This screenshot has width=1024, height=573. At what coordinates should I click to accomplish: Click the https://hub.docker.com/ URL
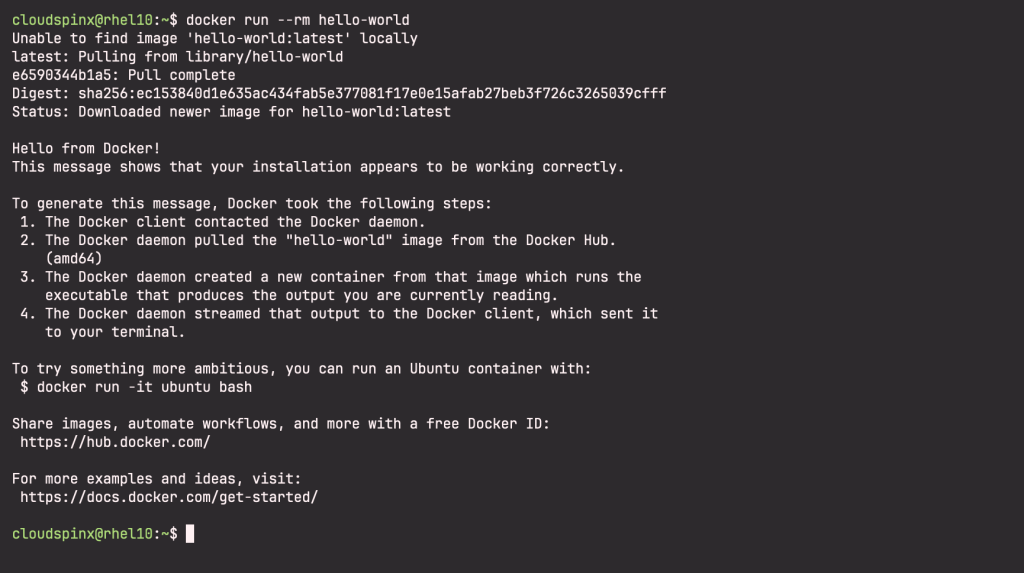pos(115,442)
